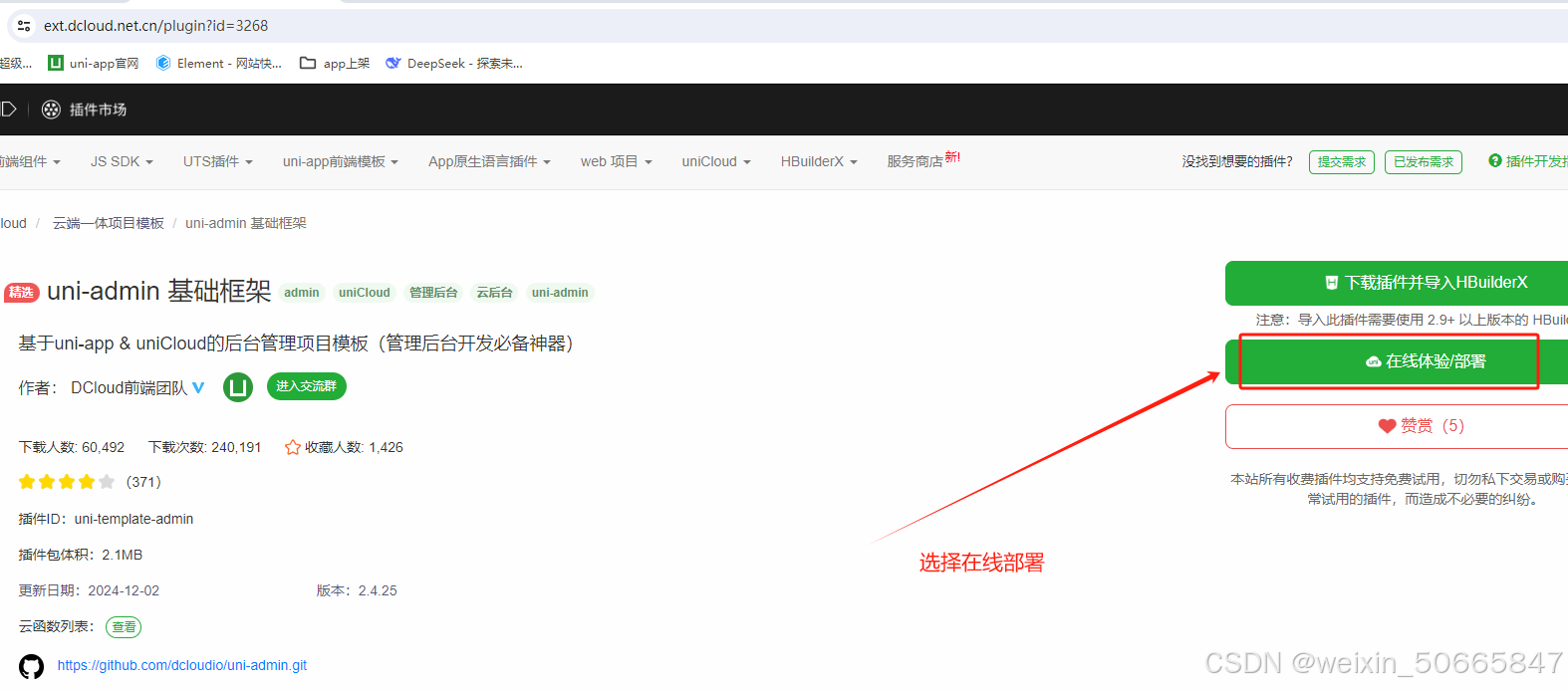The width and height of the screenshot is (1568, 690).
Task: Click 插件包体积: 2.1MB text
Action: [81, 555]
